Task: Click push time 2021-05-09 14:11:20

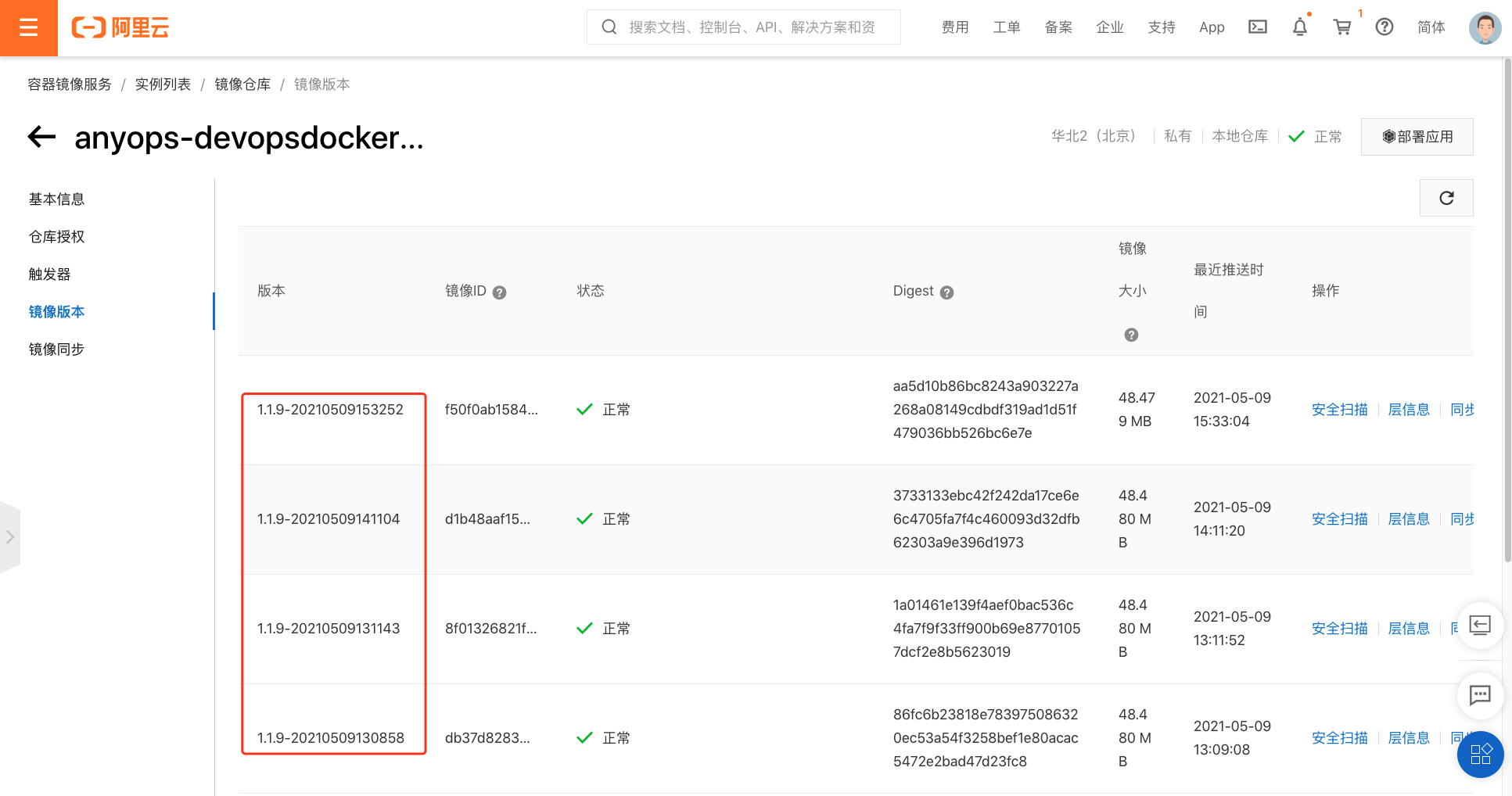Action: click(1232, 519)
